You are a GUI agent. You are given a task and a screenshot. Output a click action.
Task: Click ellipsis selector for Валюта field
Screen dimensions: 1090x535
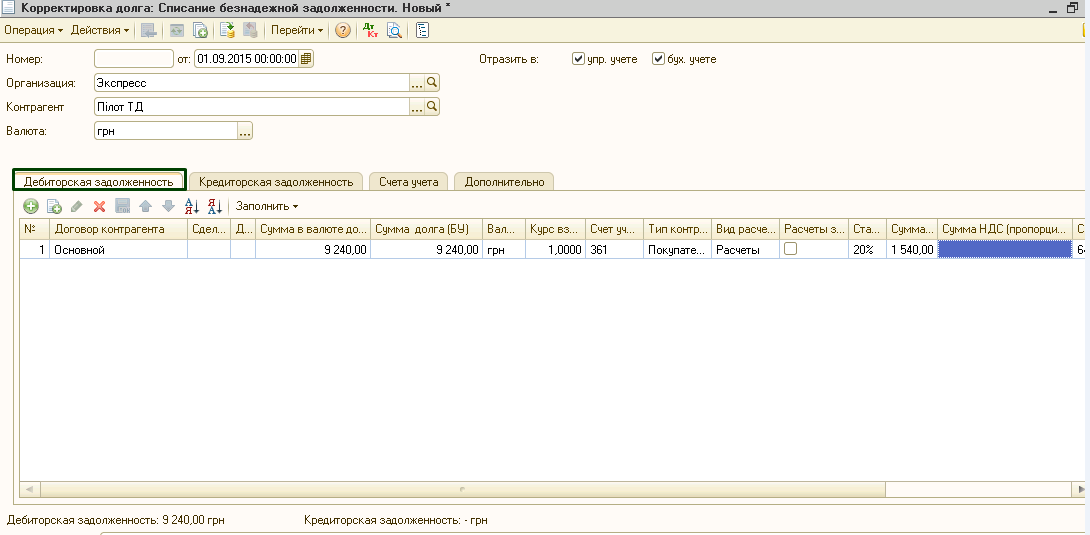245,131
